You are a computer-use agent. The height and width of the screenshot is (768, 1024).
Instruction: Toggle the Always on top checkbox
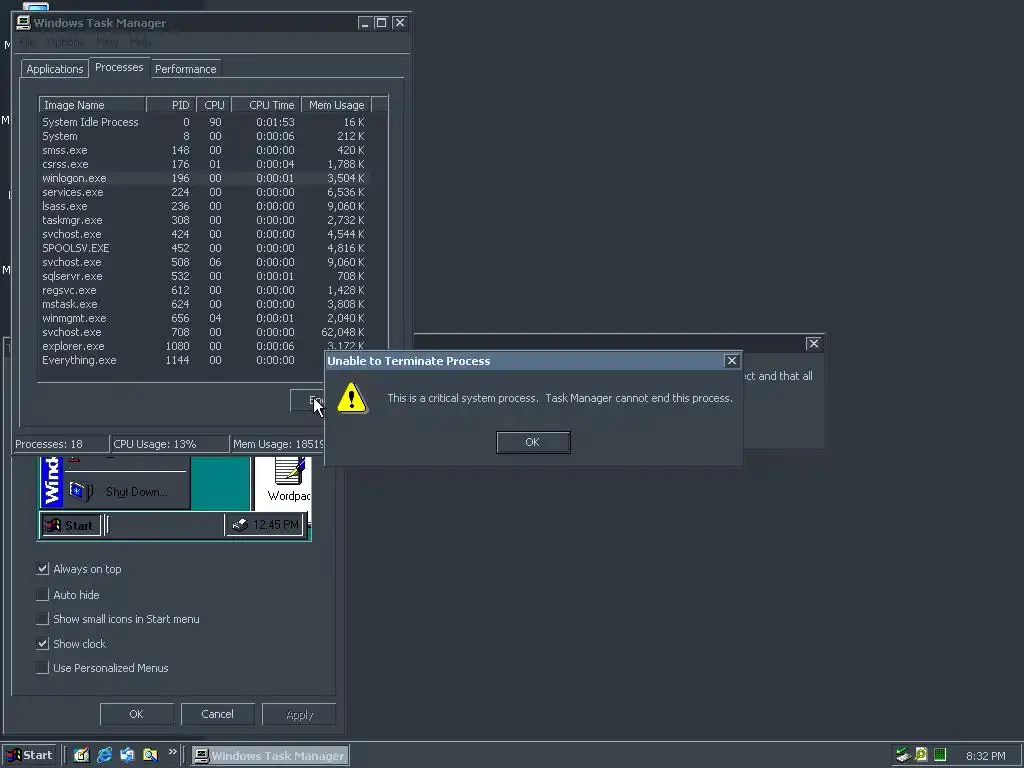click(x=42, y=569)
